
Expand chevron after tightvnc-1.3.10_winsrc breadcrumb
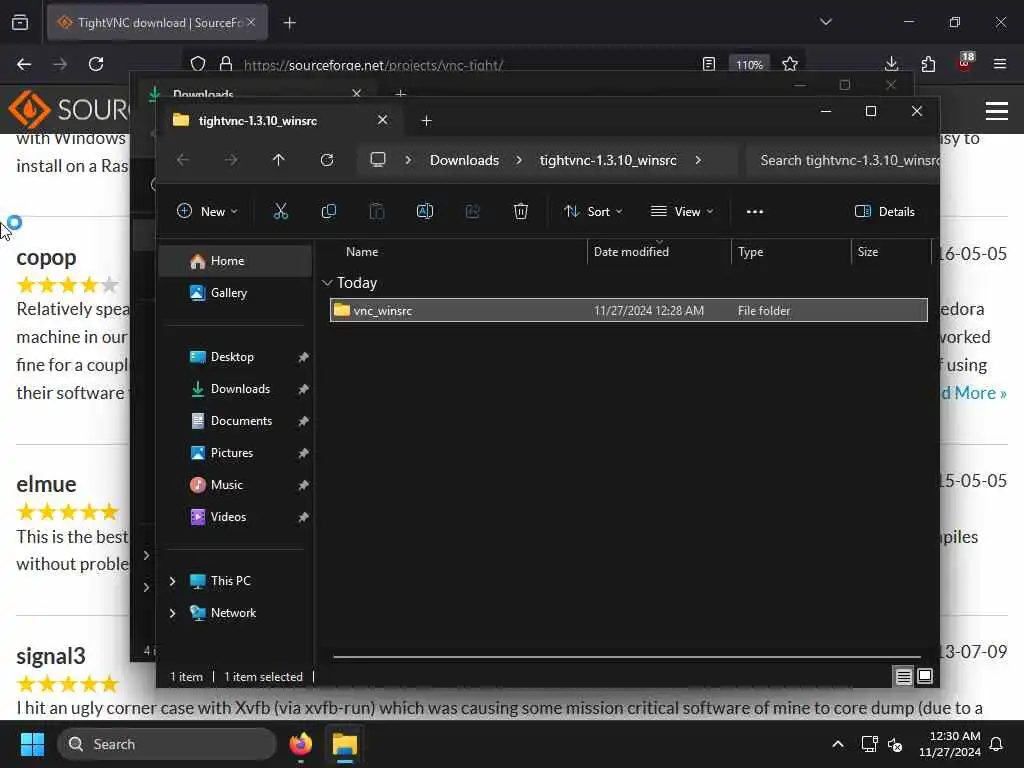coord(698,160)
